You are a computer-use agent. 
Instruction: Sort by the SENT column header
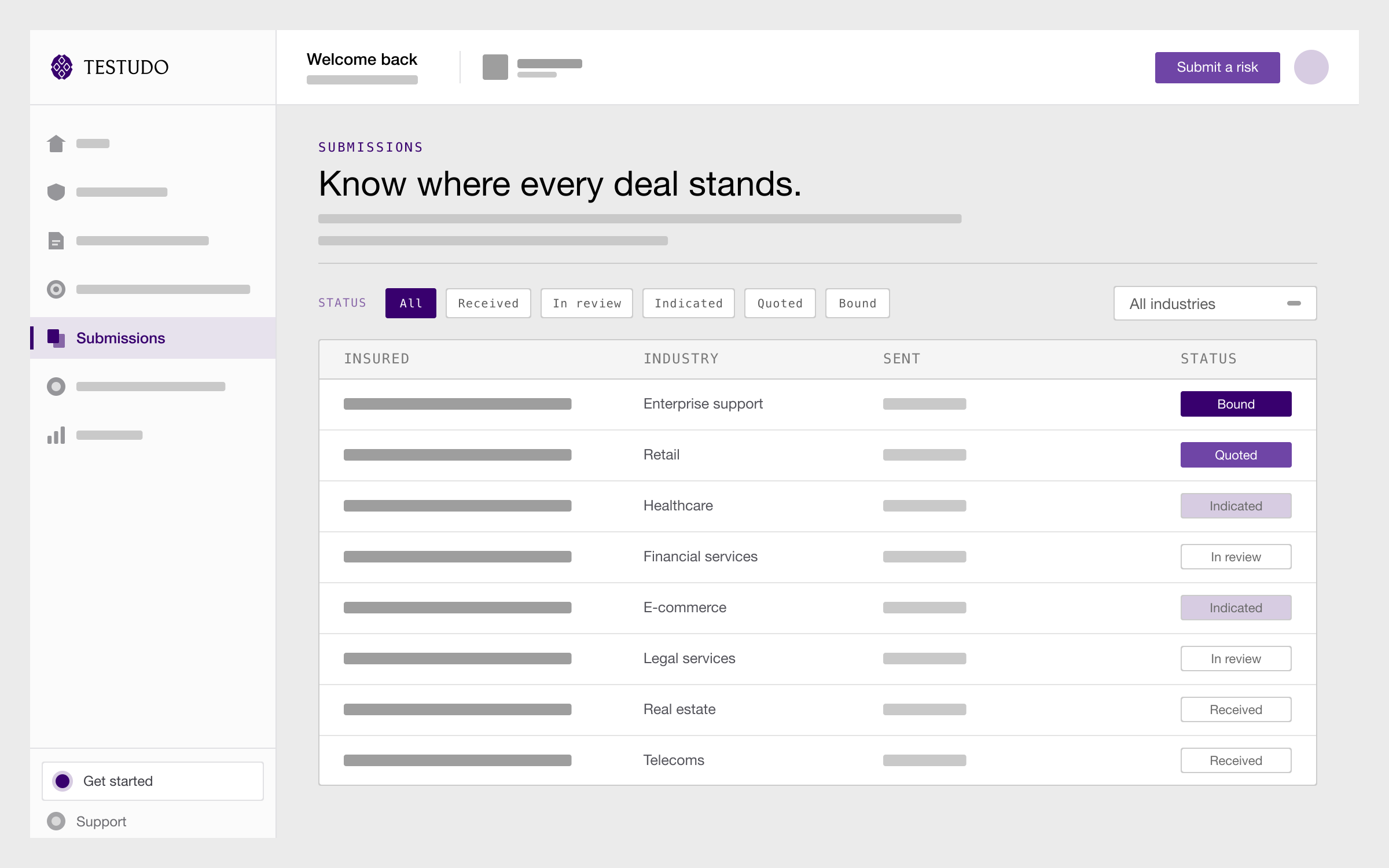tap(902, 359)
